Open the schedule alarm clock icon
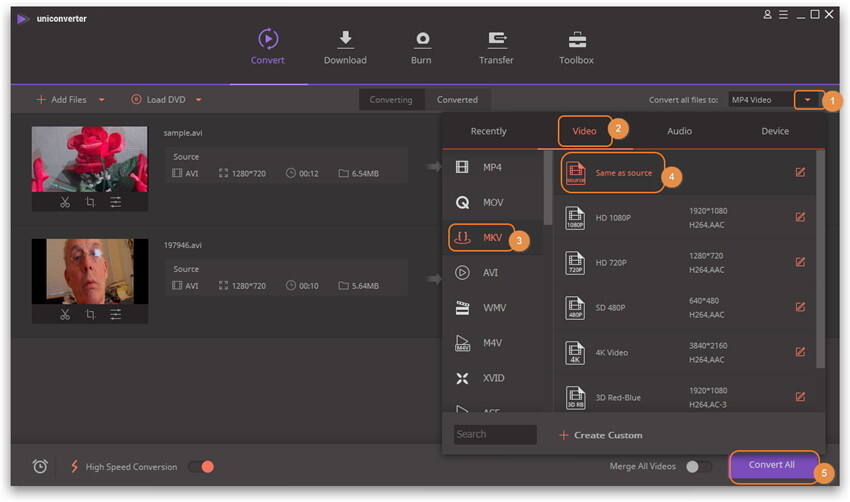This screenshot has width=850, height=502. pyautogui.click(x=40, y=466)
